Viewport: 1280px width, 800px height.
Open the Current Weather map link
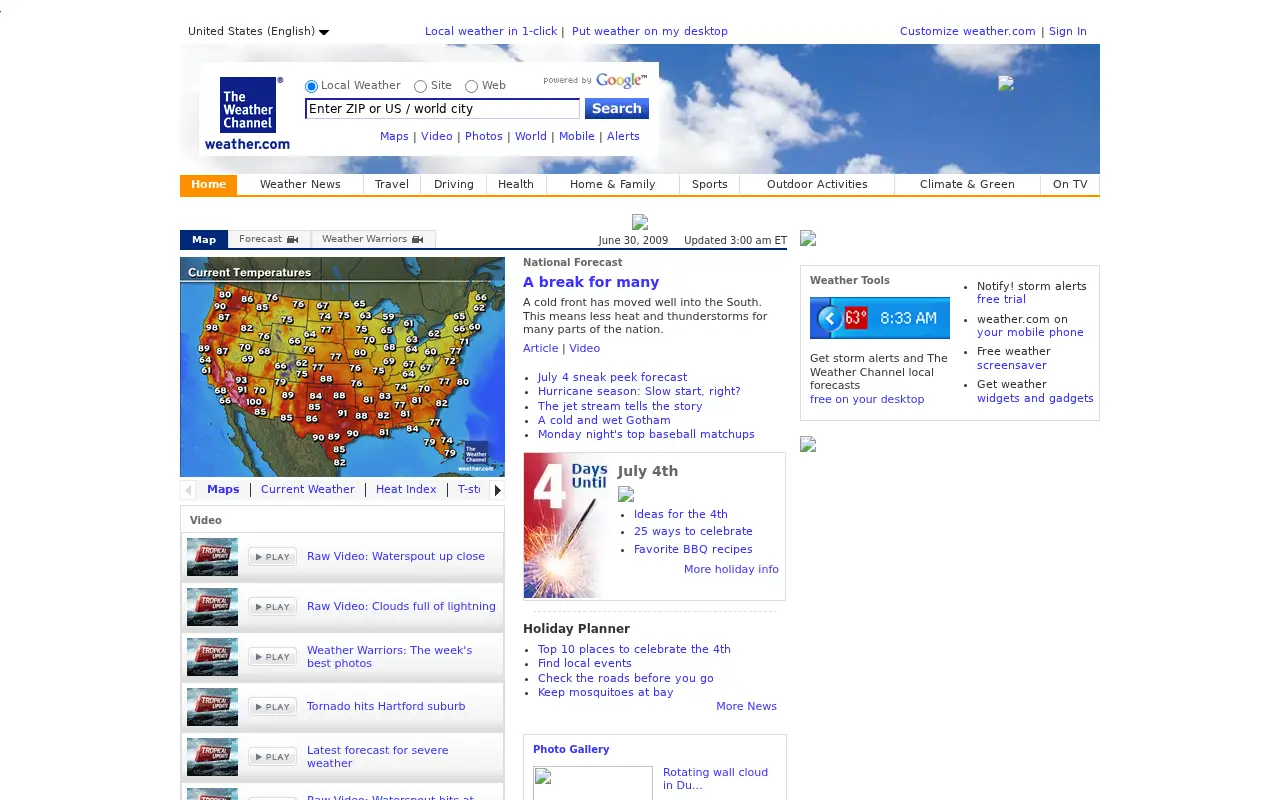(x=307, y=489)
